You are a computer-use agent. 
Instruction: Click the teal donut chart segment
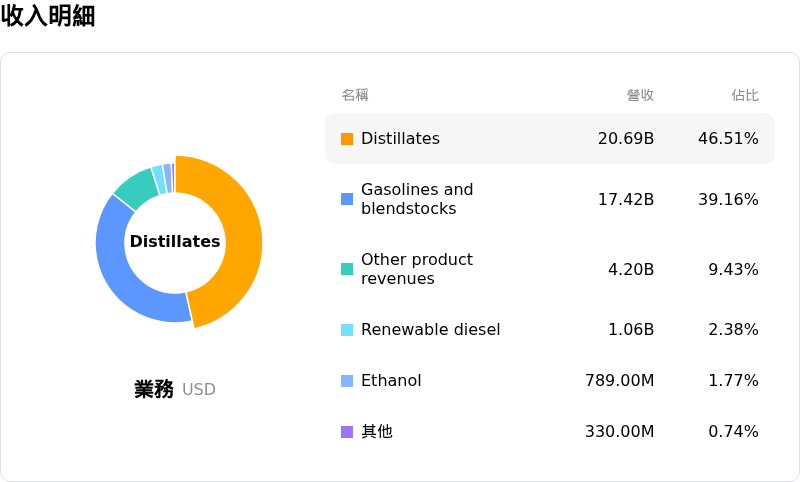pos(138,190)
